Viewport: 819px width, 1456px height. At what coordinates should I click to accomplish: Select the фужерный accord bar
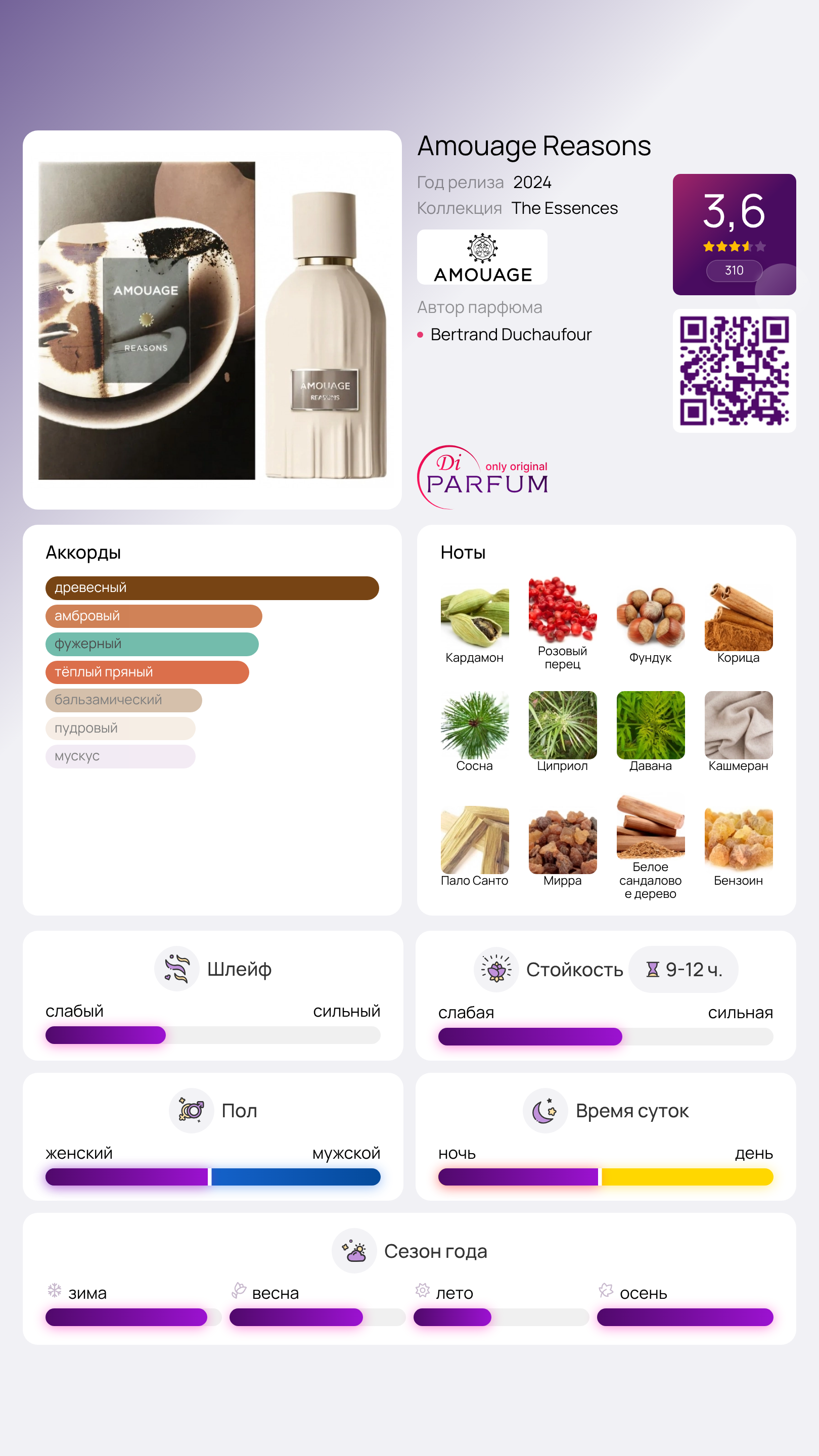tap(152, 645)
